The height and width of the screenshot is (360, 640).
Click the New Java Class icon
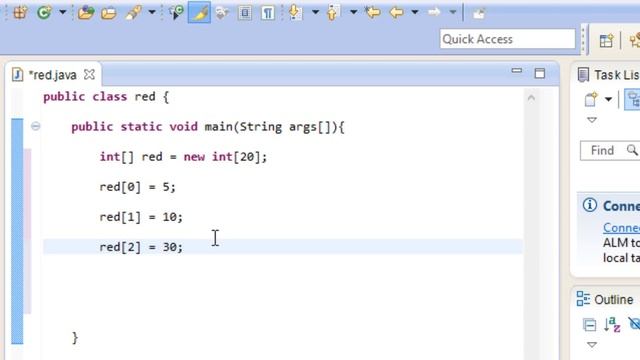pyautogui.click(x=44, y=12)
